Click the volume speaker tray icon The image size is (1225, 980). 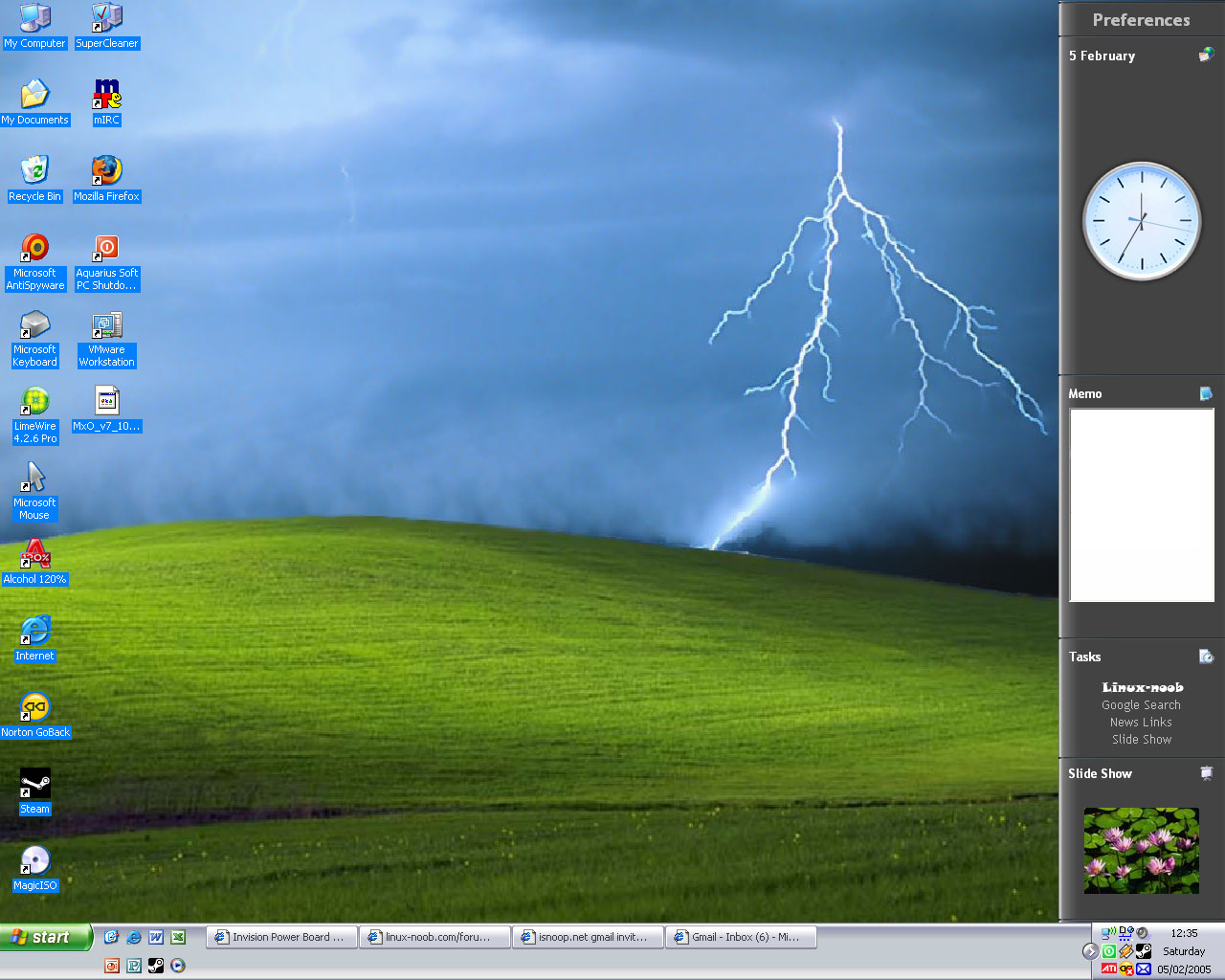1142,933
